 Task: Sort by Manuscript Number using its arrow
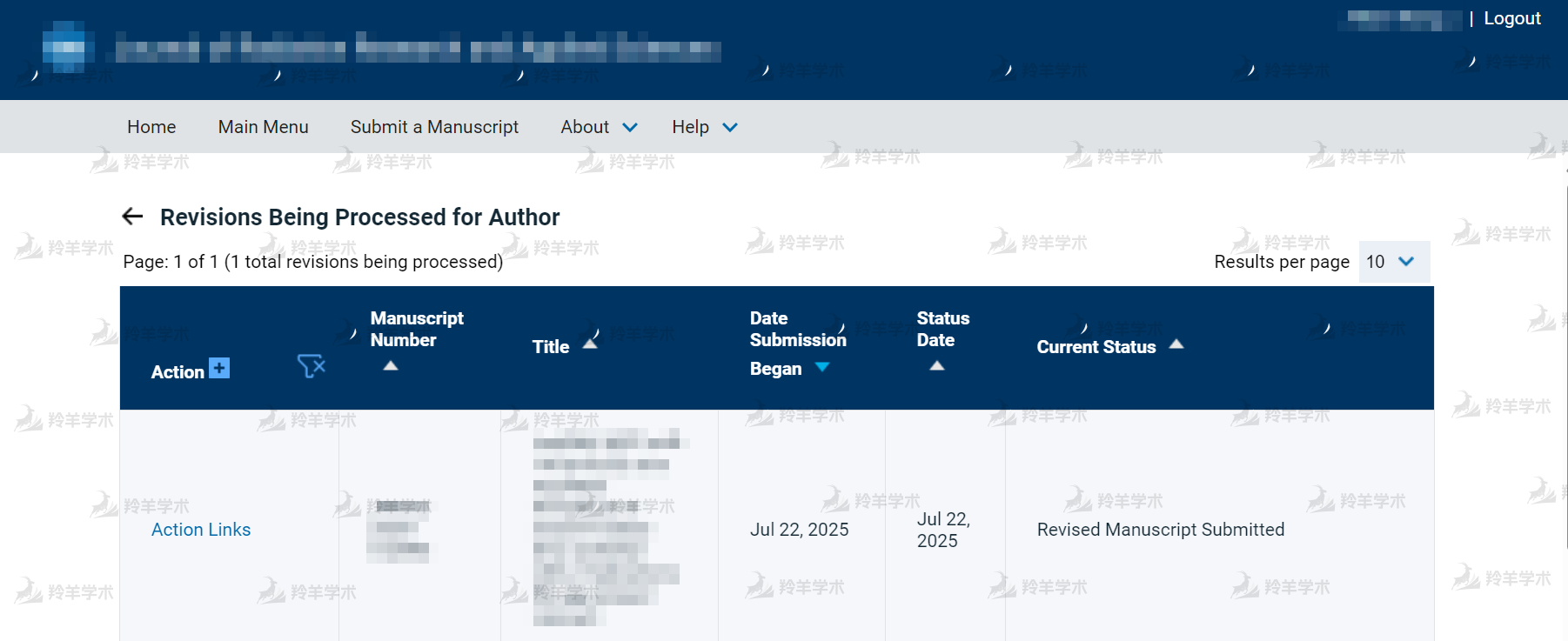(391, 366)
